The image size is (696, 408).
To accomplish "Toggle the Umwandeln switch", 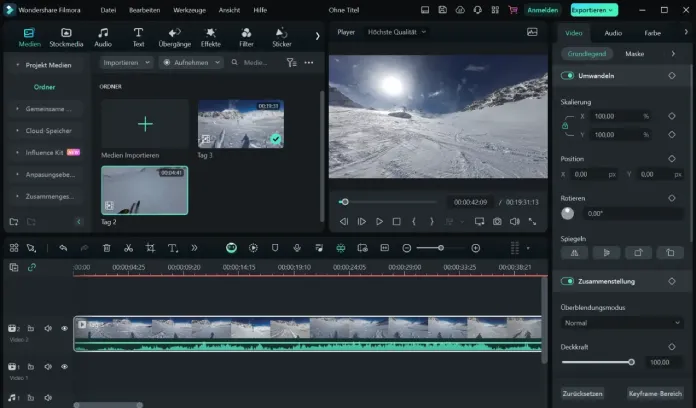I will [x=567, y=75].
